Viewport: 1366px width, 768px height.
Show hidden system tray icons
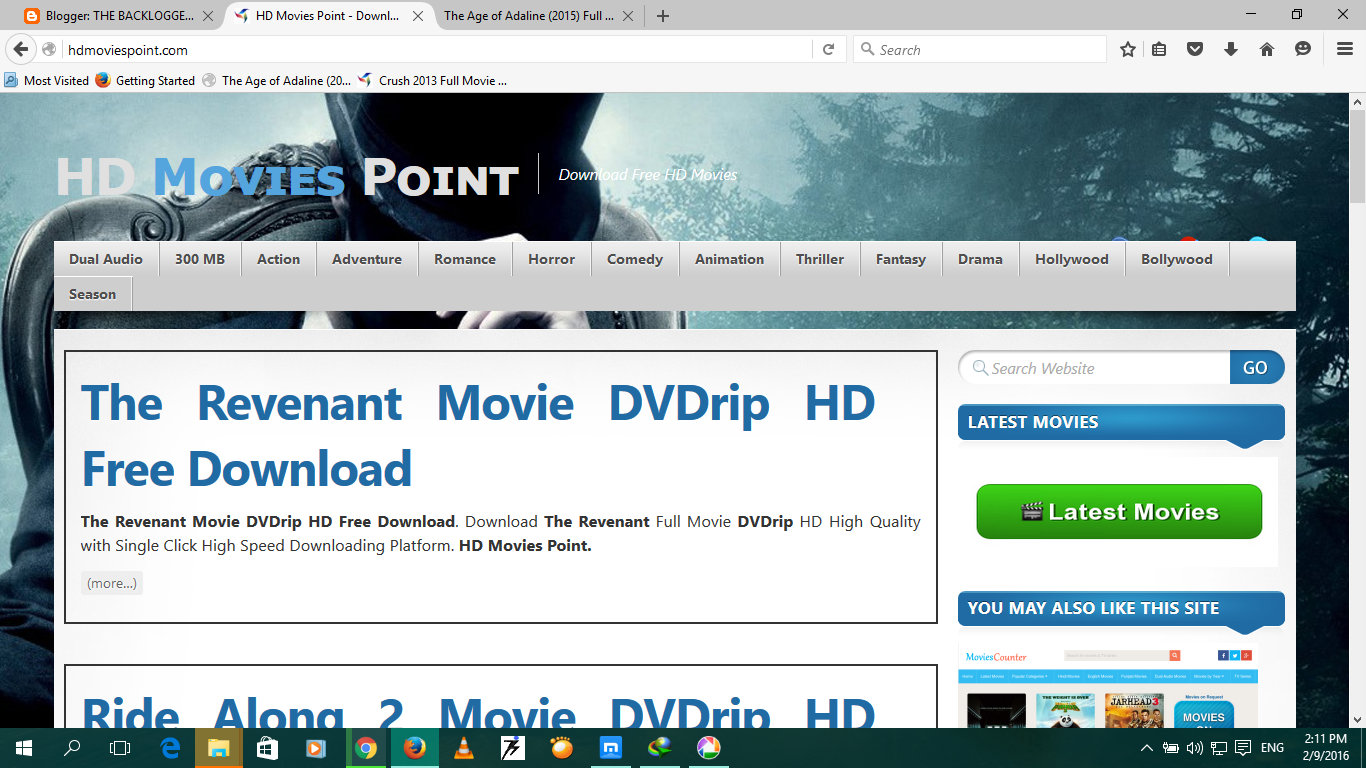(1146, 748)
